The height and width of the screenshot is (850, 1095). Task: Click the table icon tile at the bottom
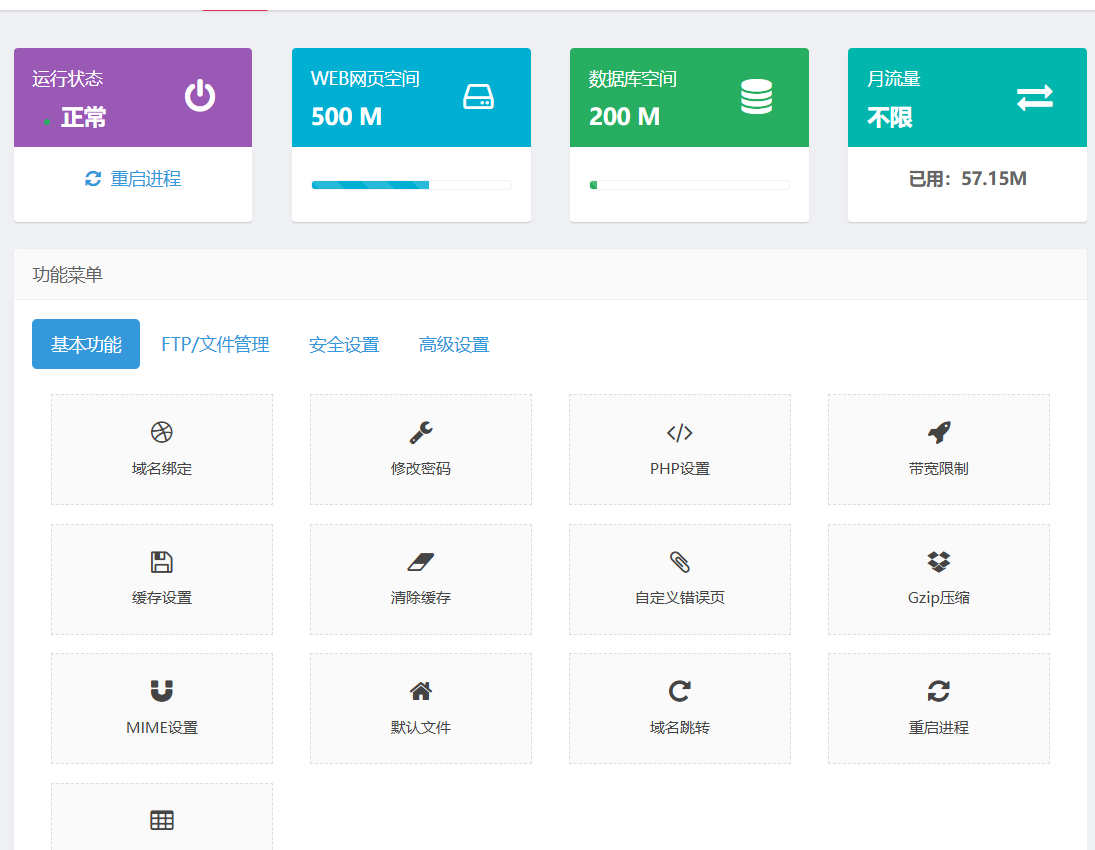[x=161, y=819]
